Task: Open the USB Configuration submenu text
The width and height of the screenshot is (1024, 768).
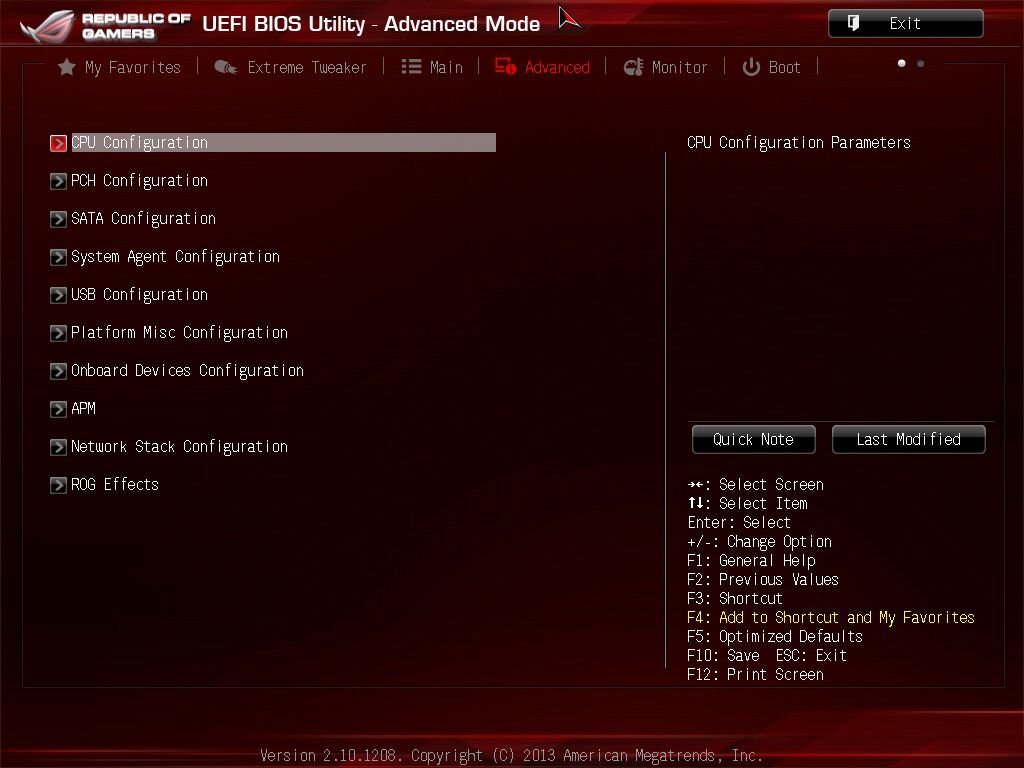Action: 139,295
